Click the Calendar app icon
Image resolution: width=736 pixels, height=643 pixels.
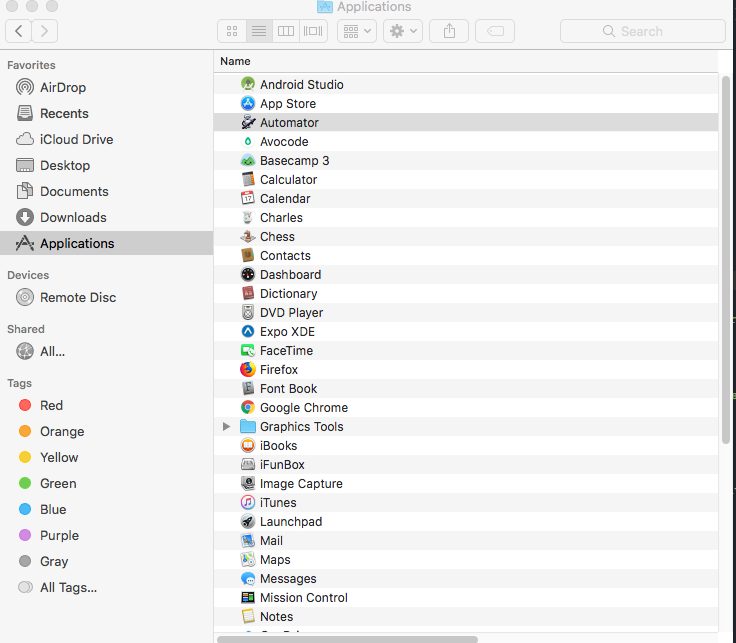pyautogui.click(x=247, y=199)
